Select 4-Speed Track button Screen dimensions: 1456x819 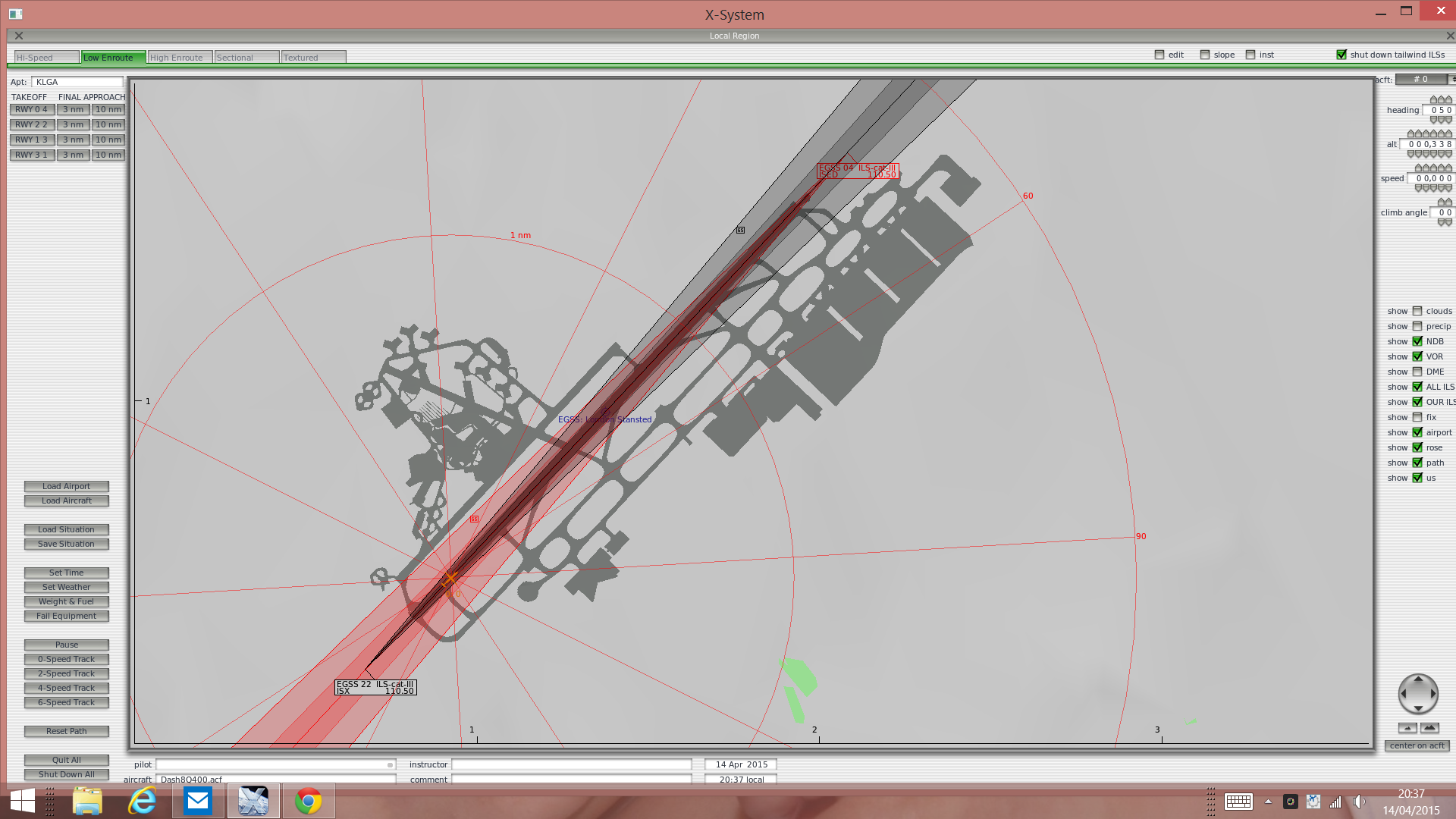coord(67,688)
